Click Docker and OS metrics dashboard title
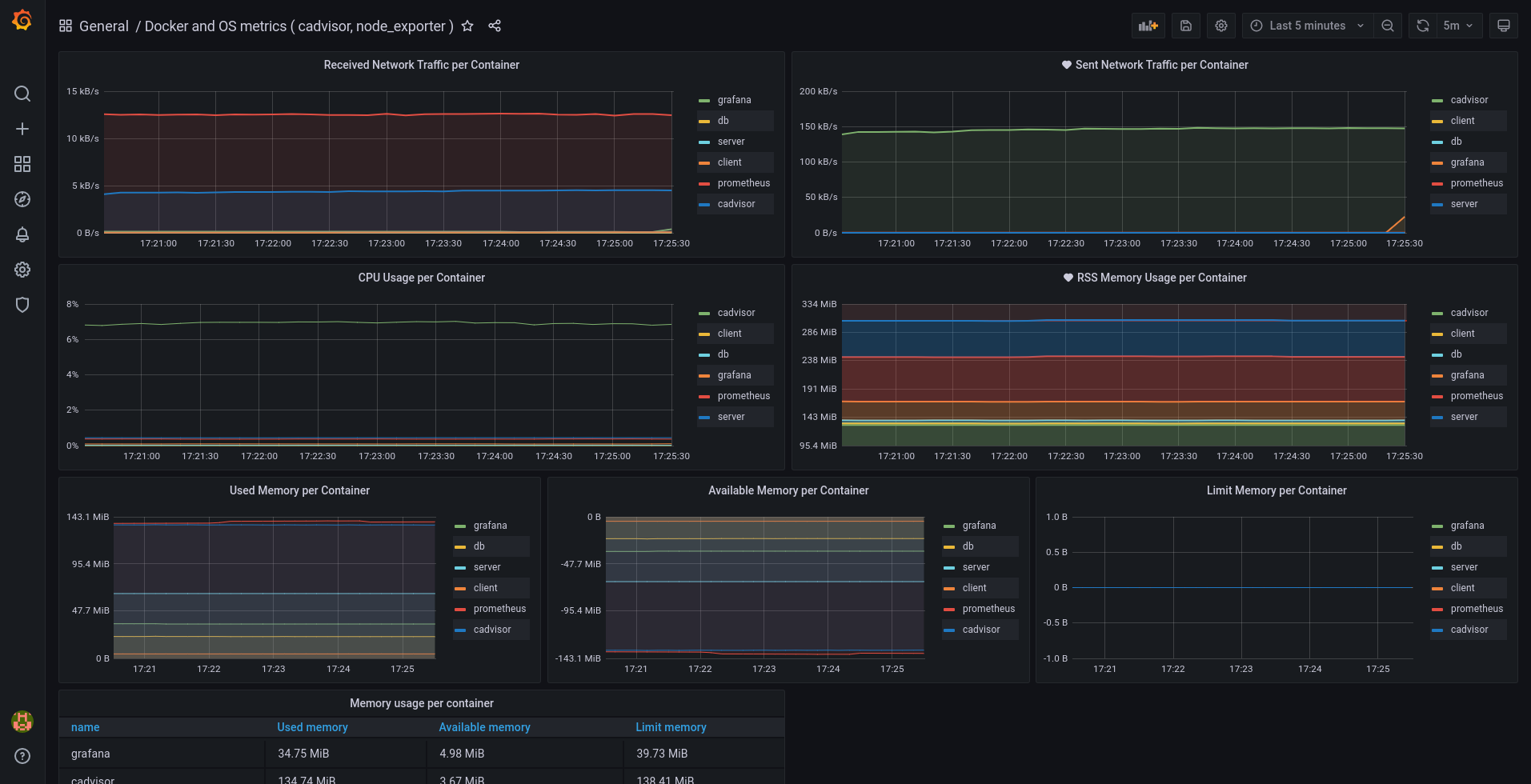1531x784 pixels. tap(299, 26)
